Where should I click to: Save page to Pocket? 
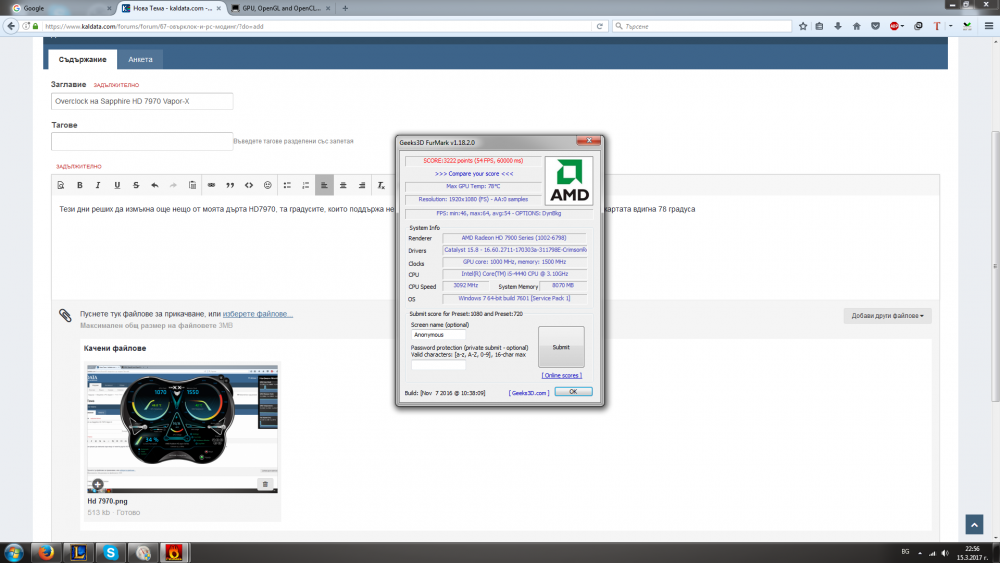click(x=875, y=26)
